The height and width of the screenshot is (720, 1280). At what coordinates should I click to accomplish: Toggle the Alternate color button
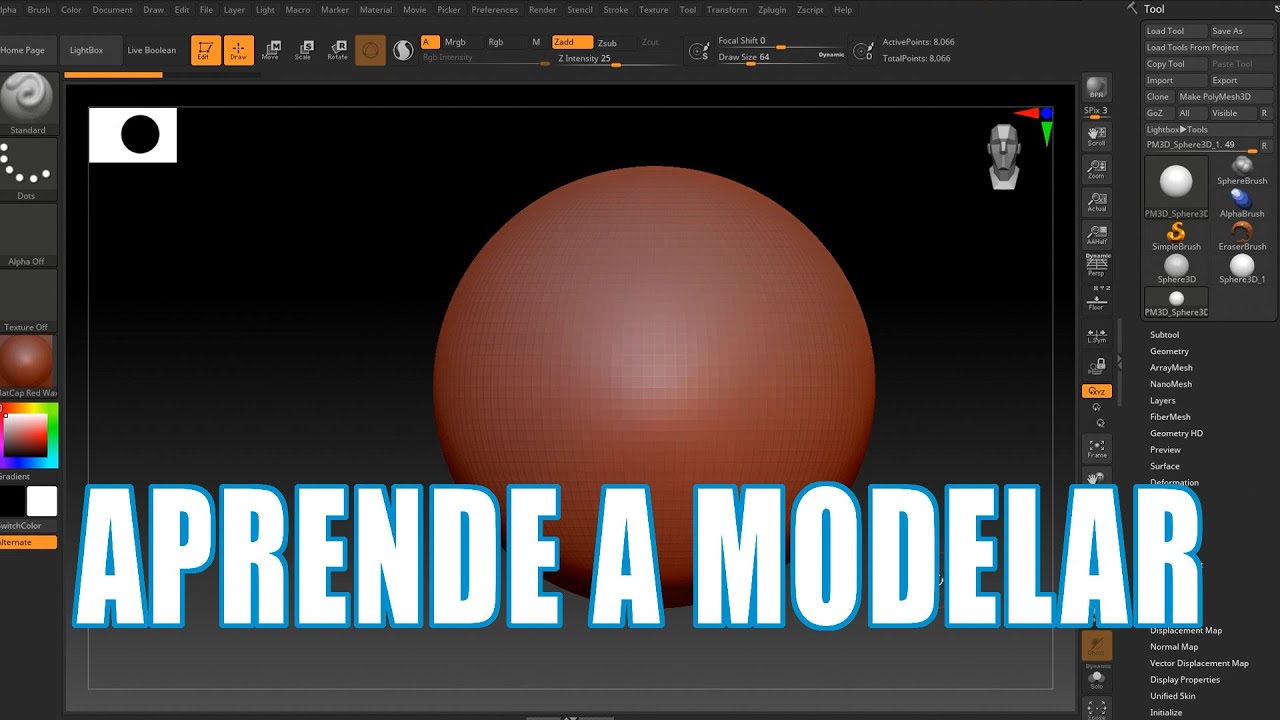pyautogui.click(x=28, y=542)
